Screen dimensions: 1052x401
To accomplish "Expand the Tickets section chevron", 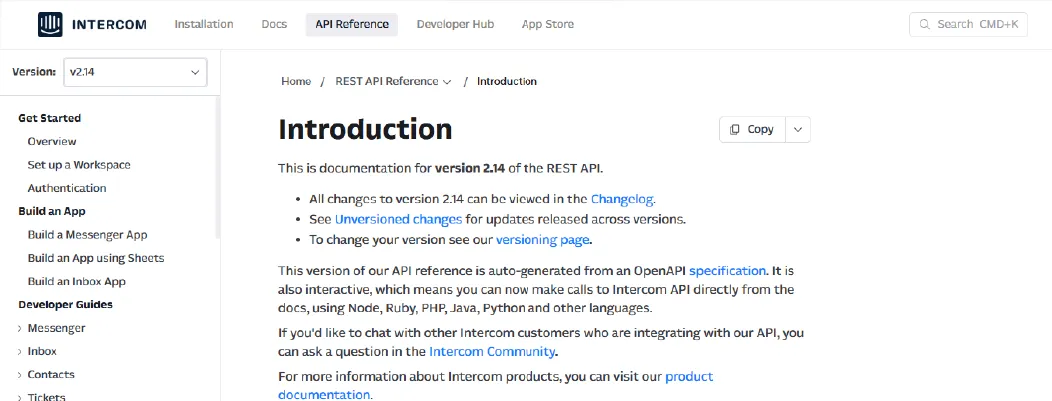I will pos(19,397).
